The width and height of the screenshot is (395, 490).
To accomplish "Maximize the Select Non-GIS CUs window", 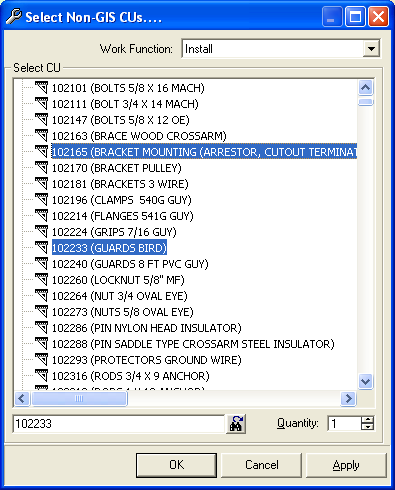I will (x=355, y=17).
